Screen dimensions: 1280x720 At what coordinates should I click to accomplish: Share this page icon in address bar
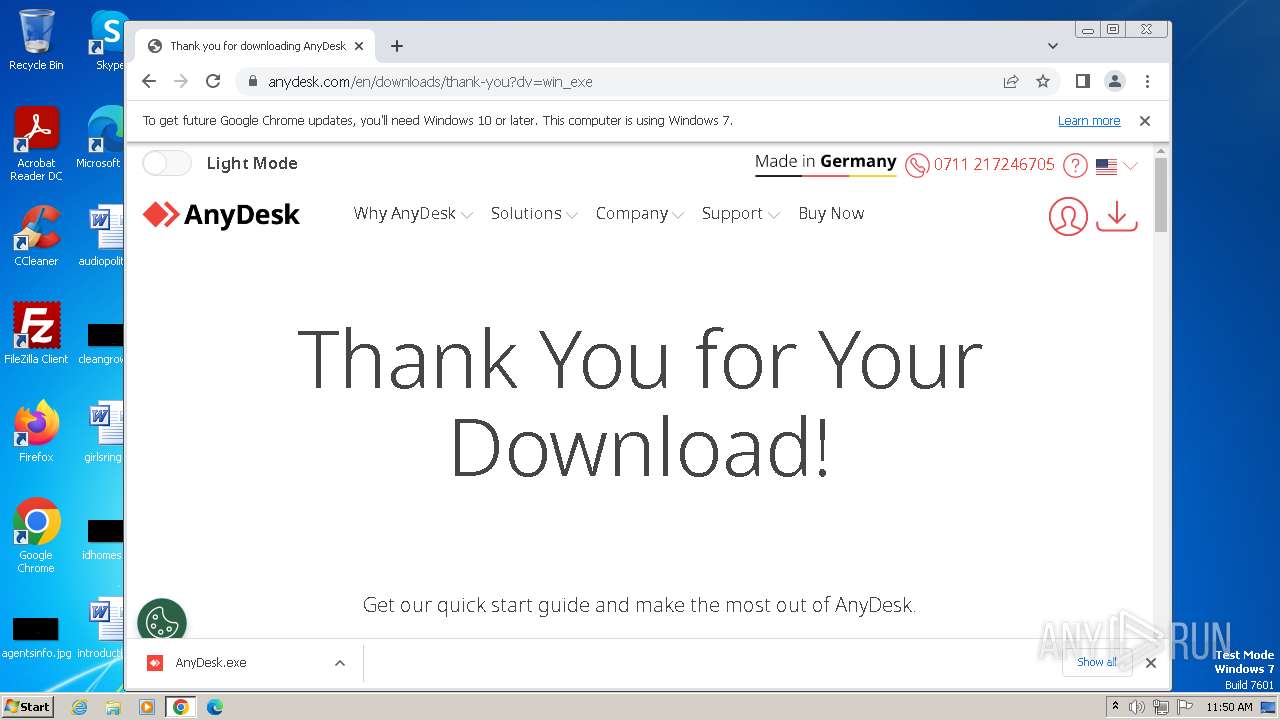(x=1011, y=82)
